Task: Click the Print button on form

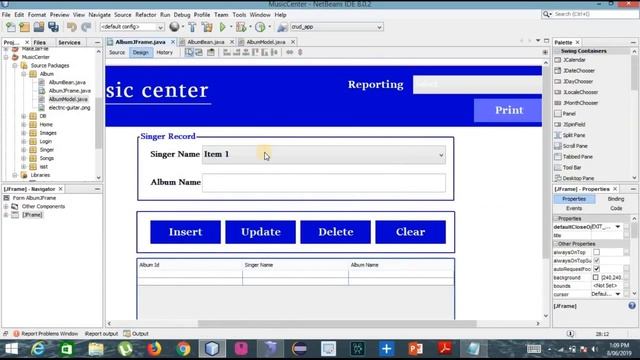Action: (x=508, y=110)
